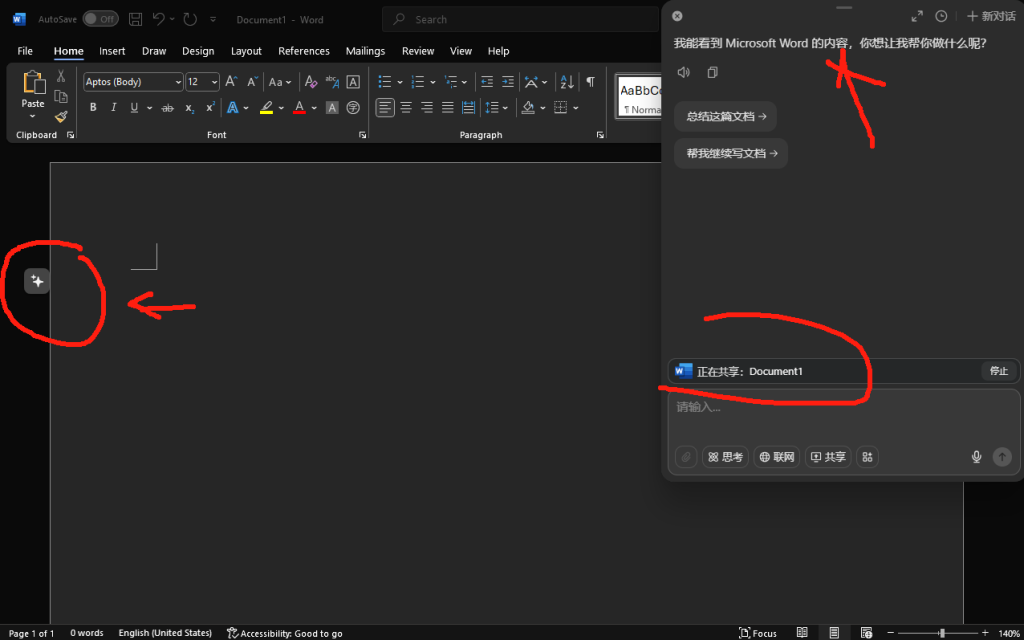Click the attachment paperclip icon
Viewport: 1024px width, 640px height.
[686, 457]
